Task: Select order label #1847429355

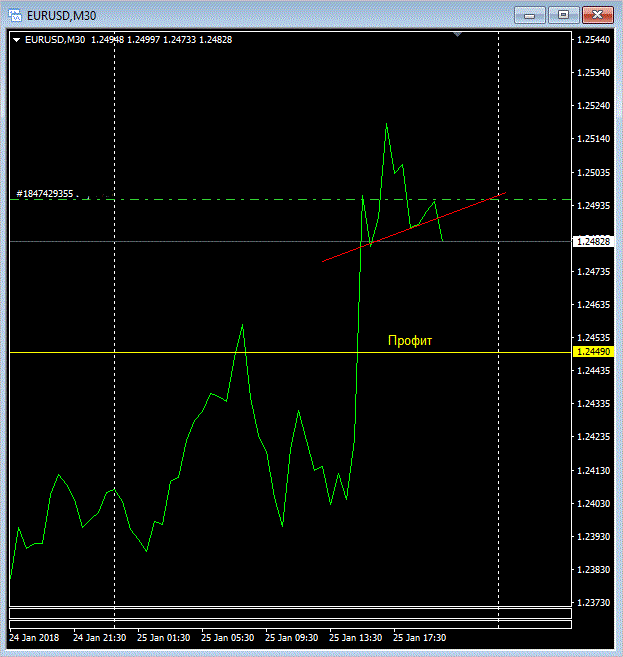Action: 45,194
